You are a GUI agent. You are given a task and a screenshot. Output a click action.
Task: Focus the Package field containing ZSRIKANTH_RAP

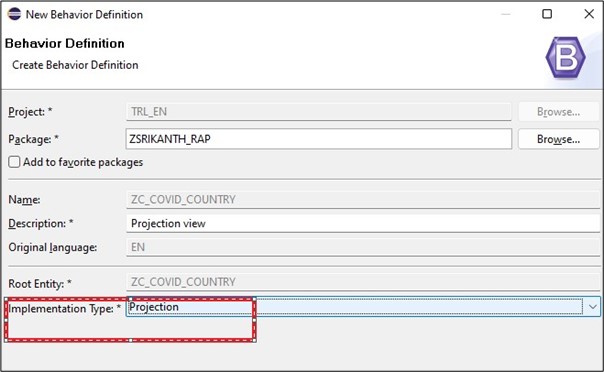coord(319,139)
